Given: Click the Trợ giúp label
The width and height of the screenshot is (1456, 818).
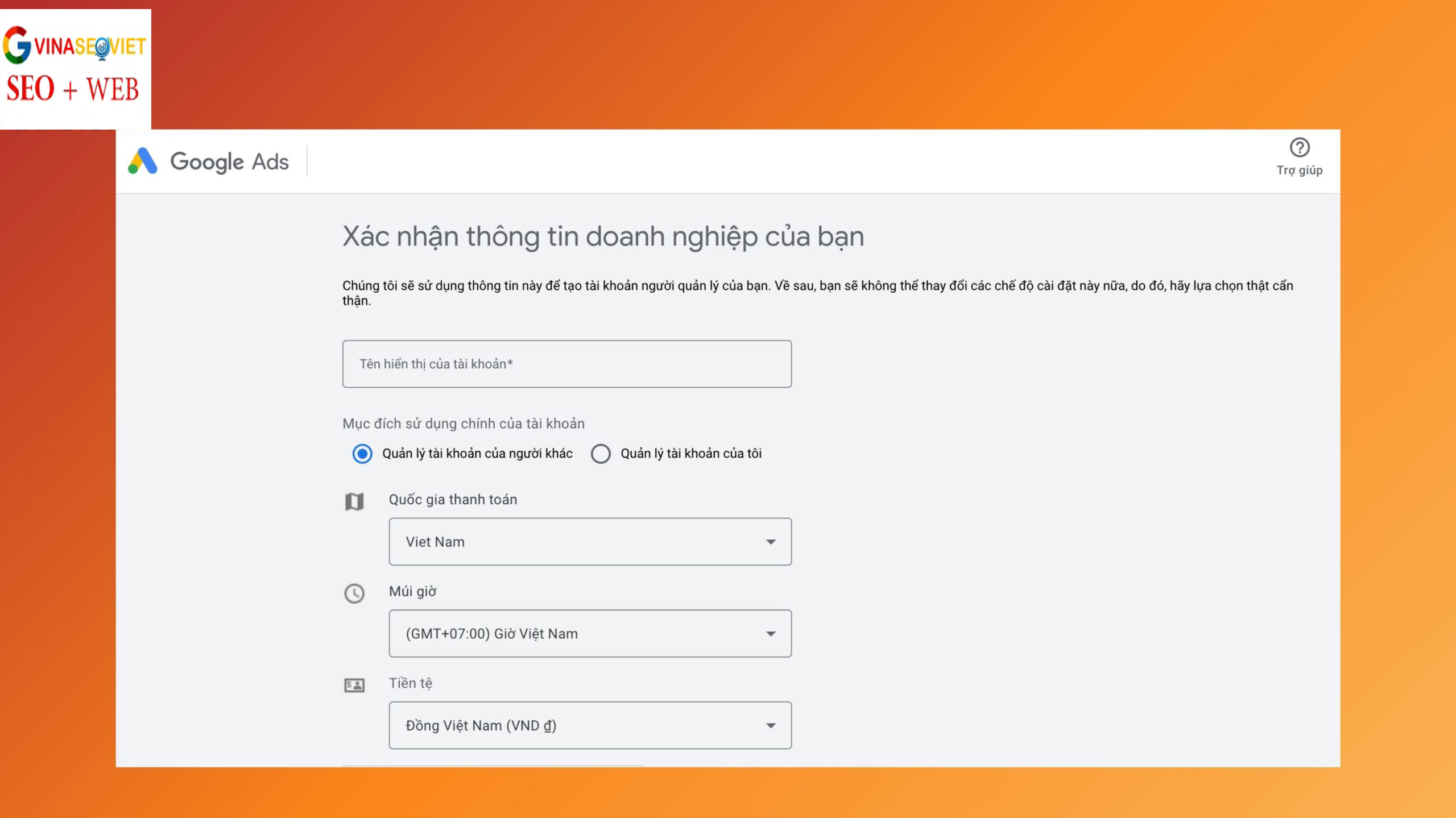Looking at the screenshot, I should coord(1300,171).
